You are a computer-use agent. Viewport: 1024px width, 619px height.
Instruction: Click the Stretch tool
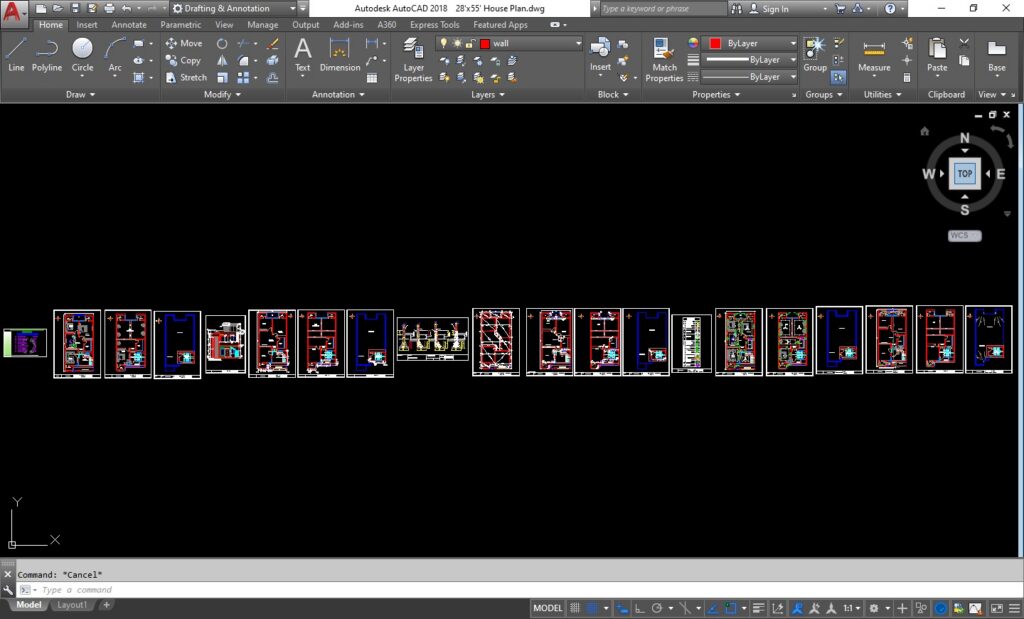coord(186,77)
